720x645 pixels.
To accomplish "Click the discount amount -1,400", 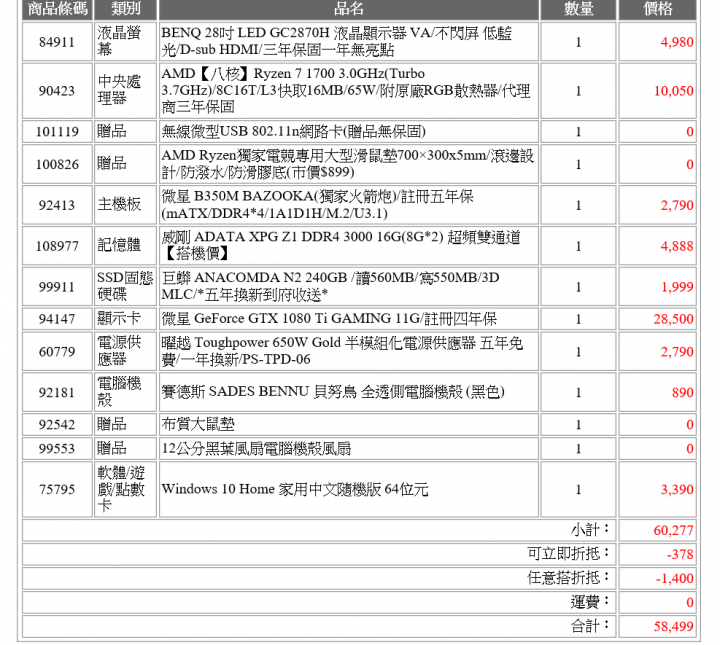I will pyautogui.click(x=675, y=578).
